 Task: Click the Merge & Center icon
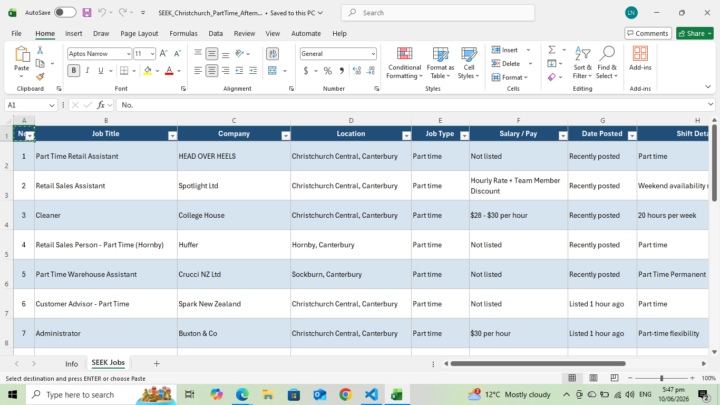272,71
